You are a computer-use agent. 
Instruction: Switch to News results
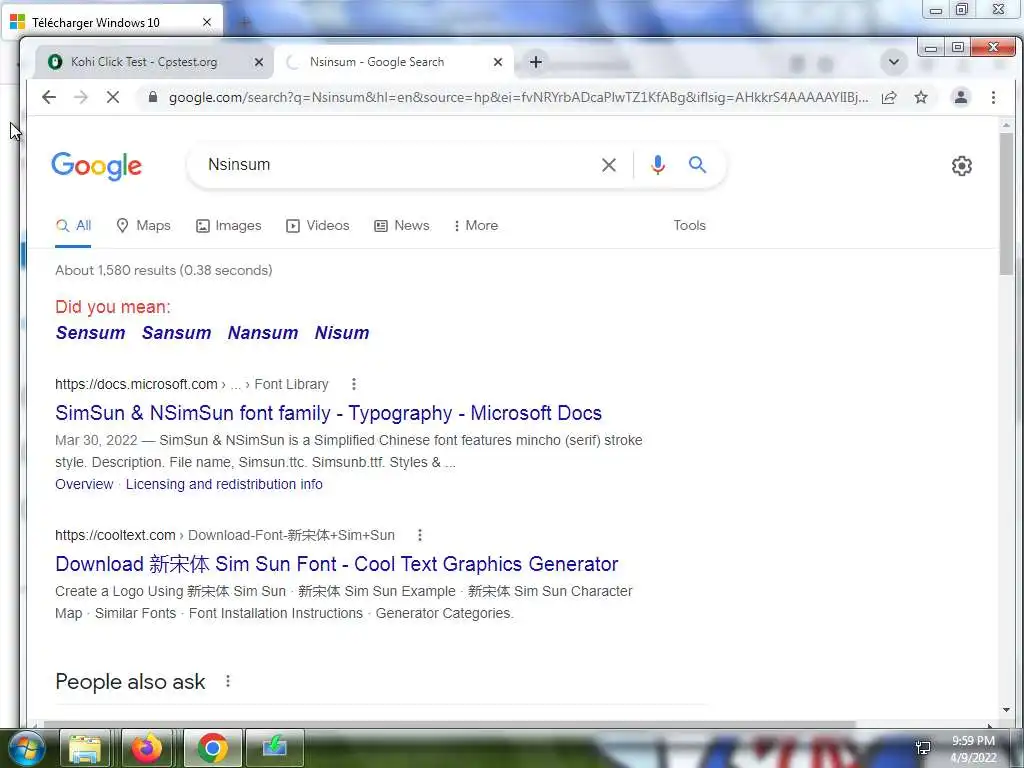click(402, 226)
